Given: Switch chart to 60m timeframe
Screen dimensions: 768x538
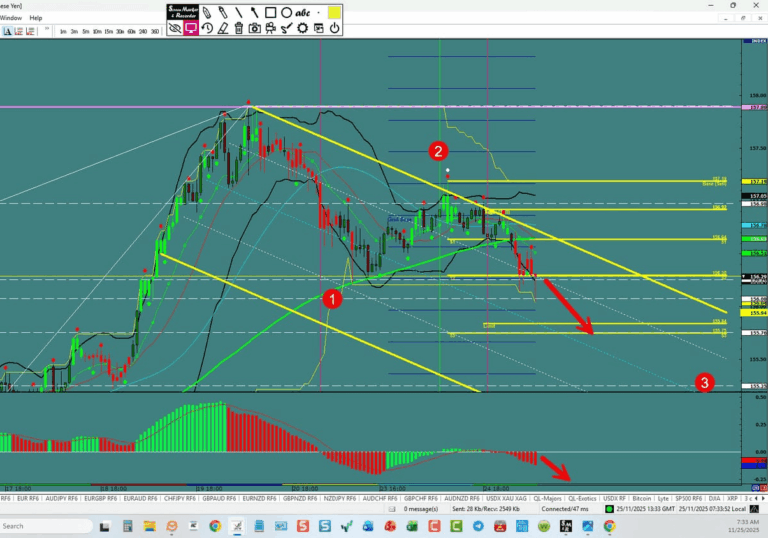Looking at the screenshot, I should (131, 31).
